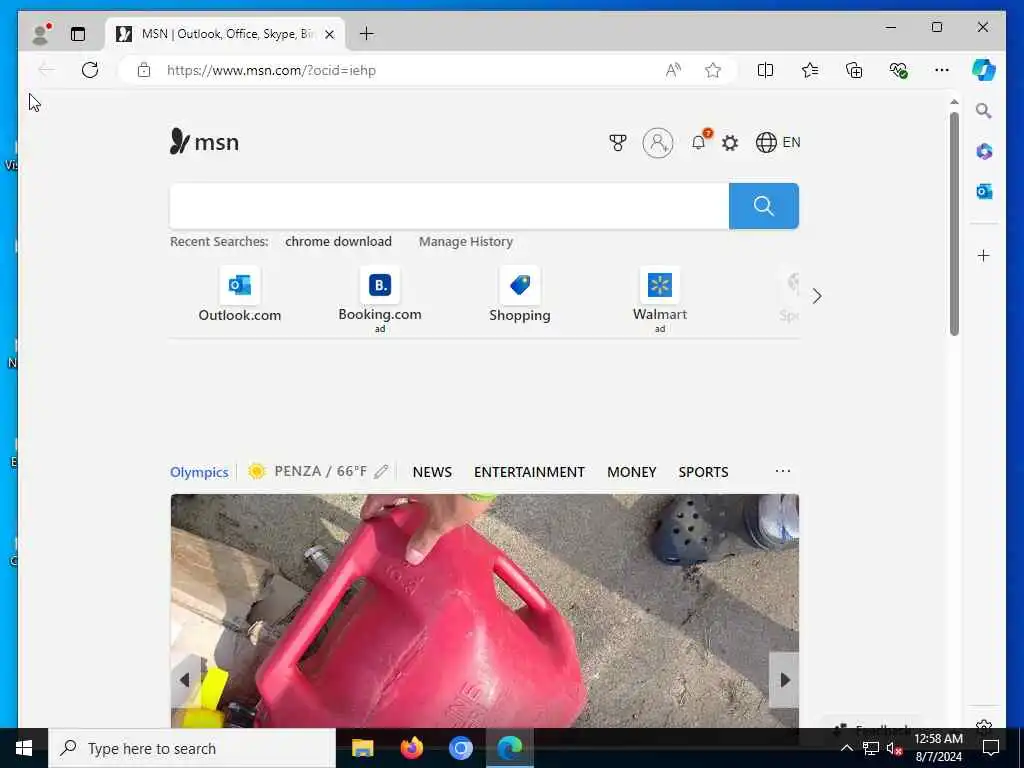This screenshot has width=1024, height=768.
Task: Open a new tab with plus button
Action: tap(367, 34)
